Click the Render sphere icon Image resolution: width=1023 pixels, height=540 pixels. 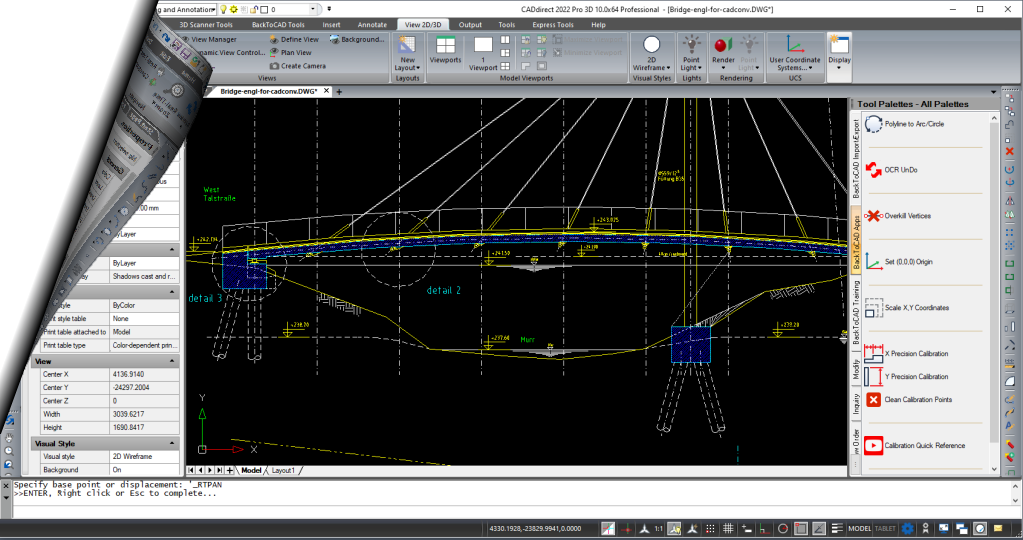[x=723, y=45]
